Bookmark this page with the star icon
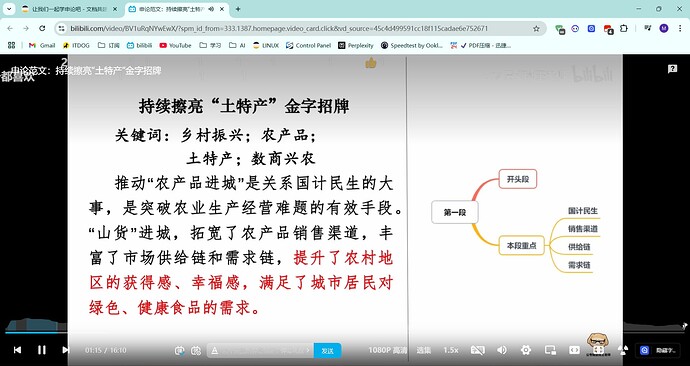This screenshot has width=690, height=366. (x=536, y=29)
